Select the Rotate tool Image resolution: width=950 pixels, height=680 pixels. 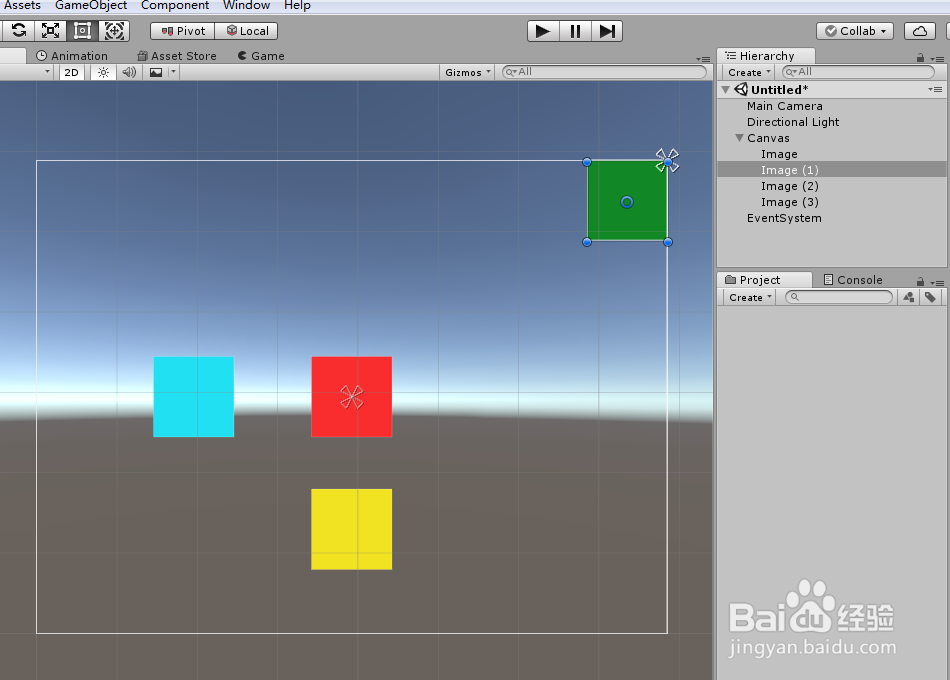click(x=18, y=30)
